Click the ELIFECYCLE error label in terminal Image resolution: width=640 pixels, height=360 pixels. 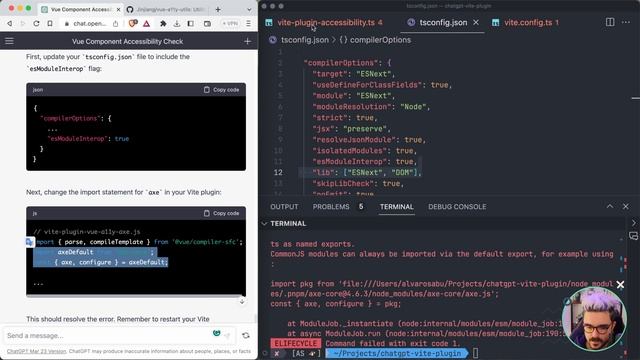coord(296,343)
